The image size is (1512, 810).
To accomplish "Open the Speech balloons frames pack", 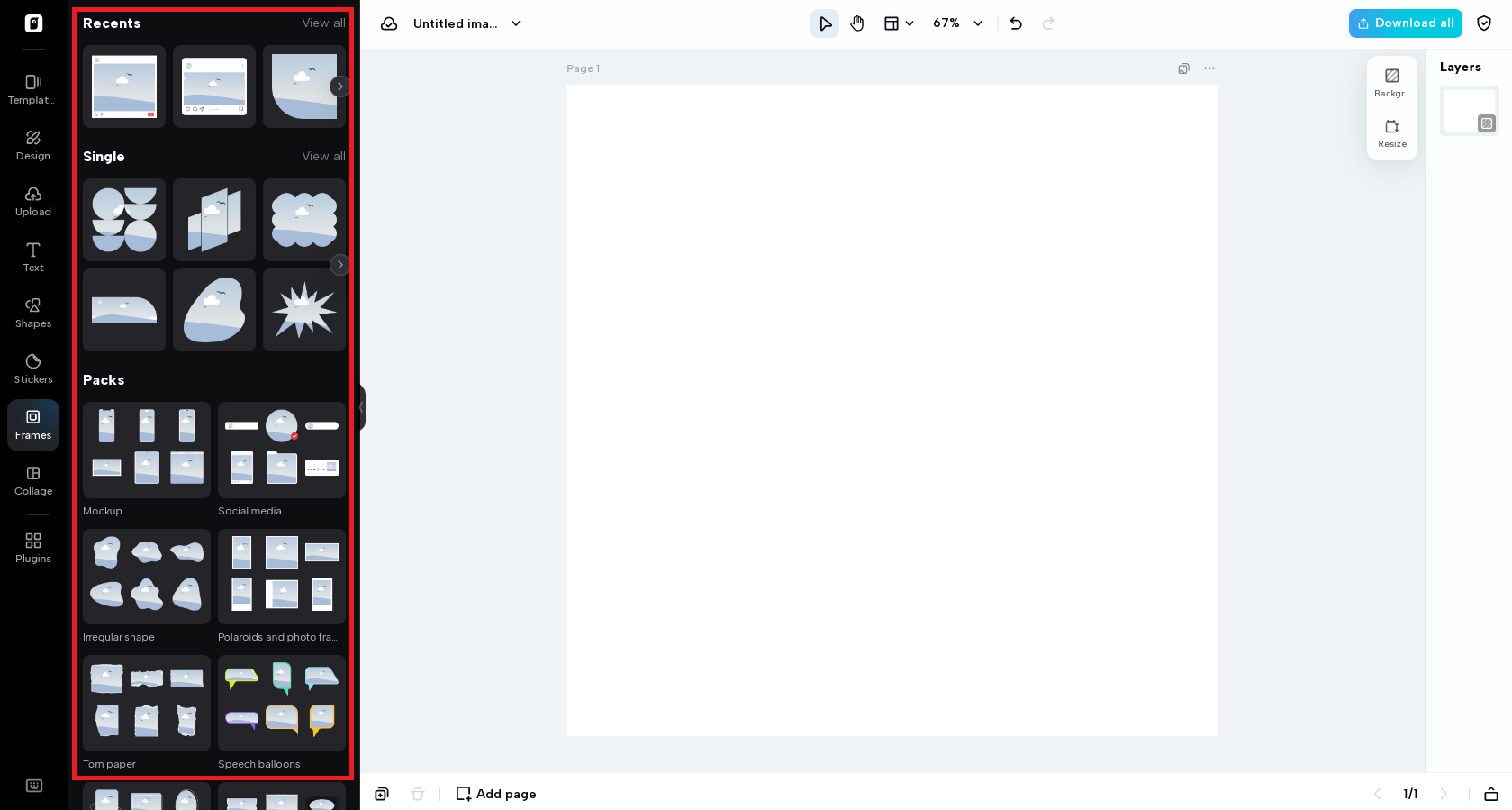I will (282, 703).
